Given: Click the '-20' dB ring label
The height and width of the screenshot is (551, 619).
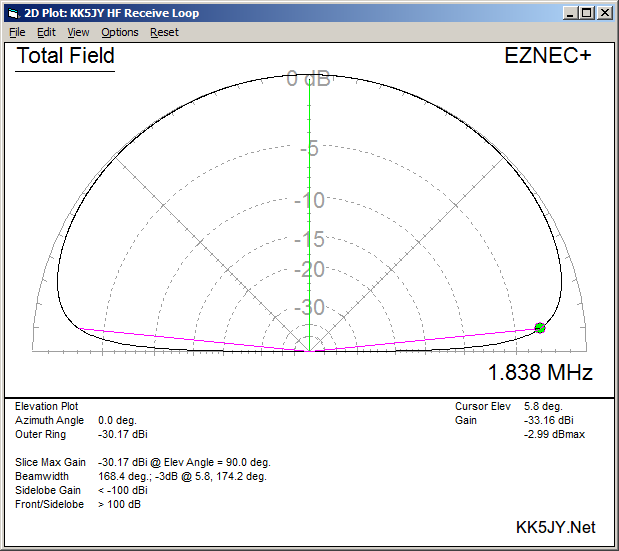Looking at the screenshot, I should (x=310, y=270).
